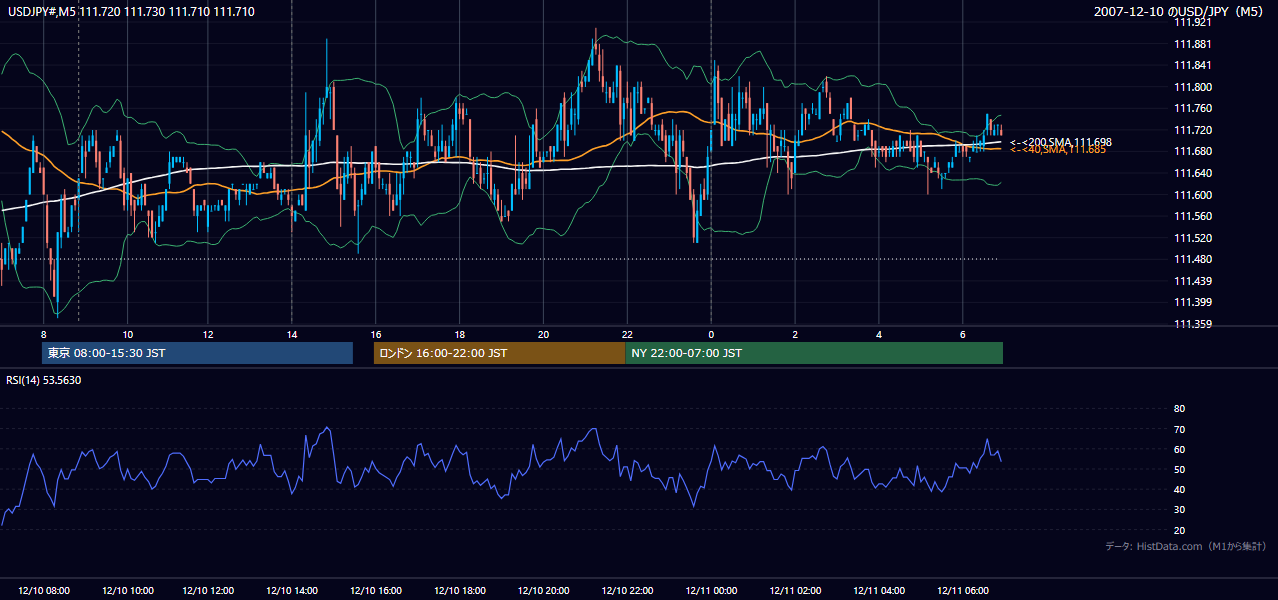The width and height of the screenshot is (1278, 600).
Task: Click the HistData.com data source credit
Action: pyautogui.click(x=1186, y=546)
